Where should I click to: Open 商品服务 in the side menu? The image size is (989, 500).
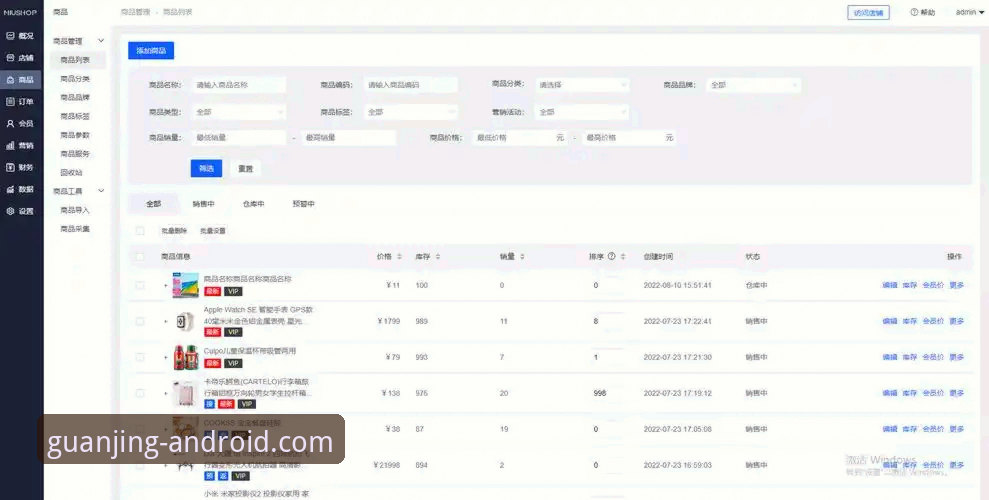coord(75,154)
